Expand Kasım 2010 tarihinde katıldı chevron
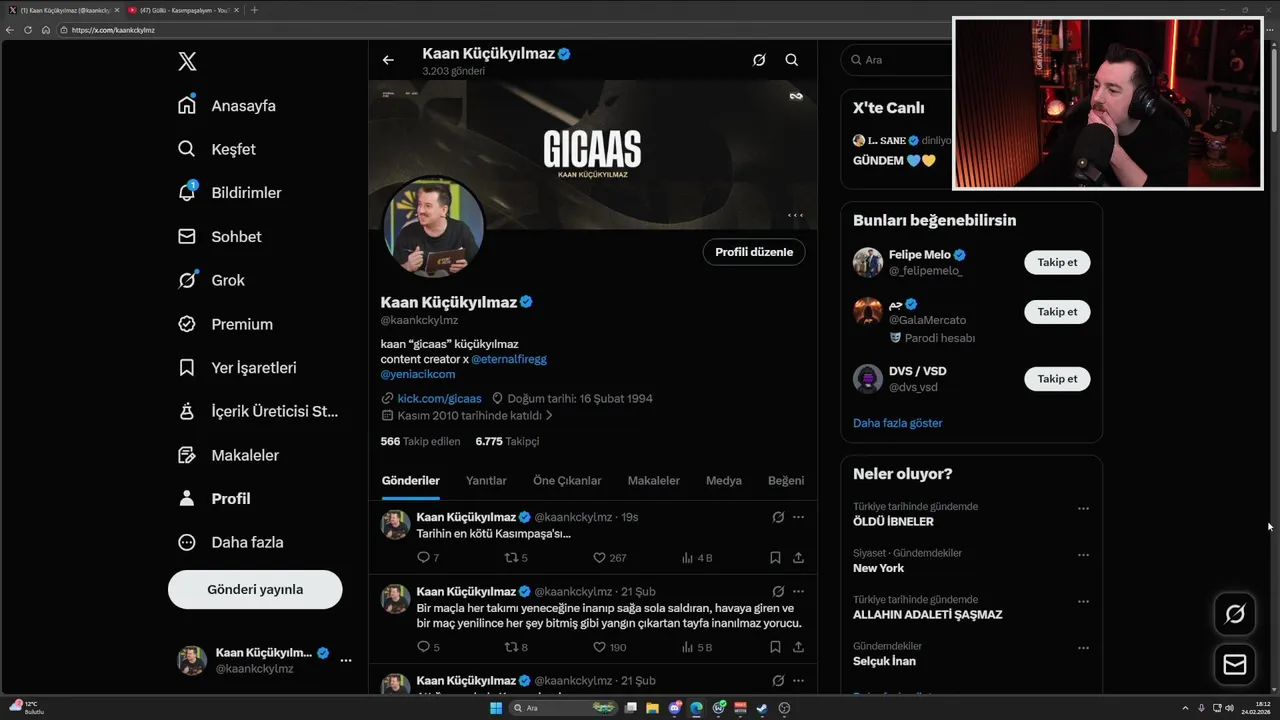1280x720 pixels. [x=549, y=415]
